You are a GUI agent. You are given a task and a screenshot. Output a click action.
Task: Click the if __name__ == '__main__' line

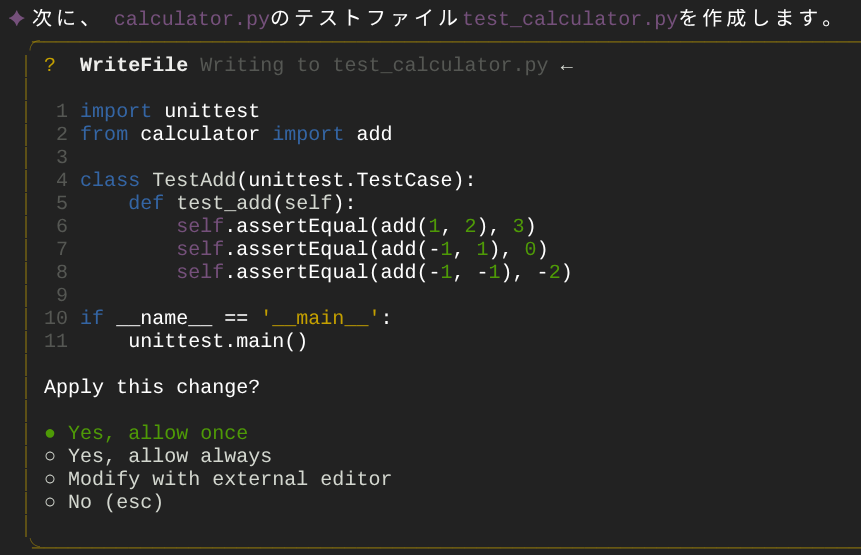pos(236,318)
